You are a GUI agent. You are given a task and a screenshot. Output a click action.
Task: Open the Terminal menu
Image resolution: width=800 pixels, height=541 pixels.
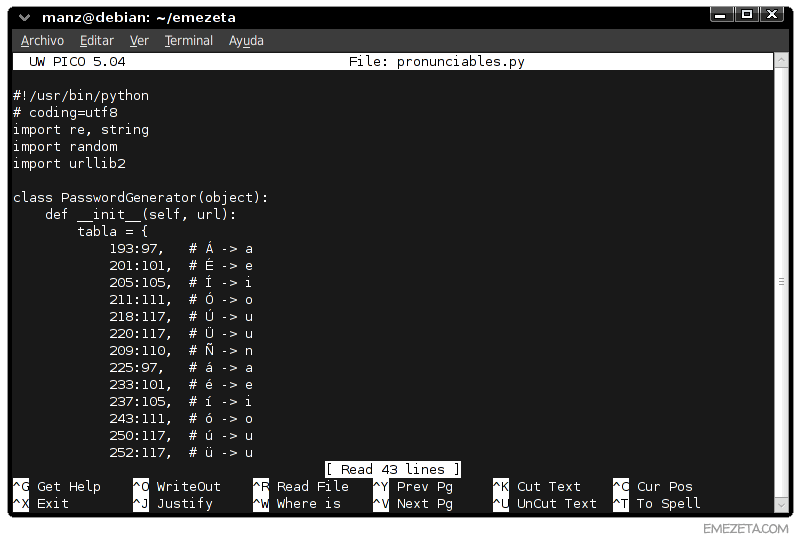[x=188, y=40]
